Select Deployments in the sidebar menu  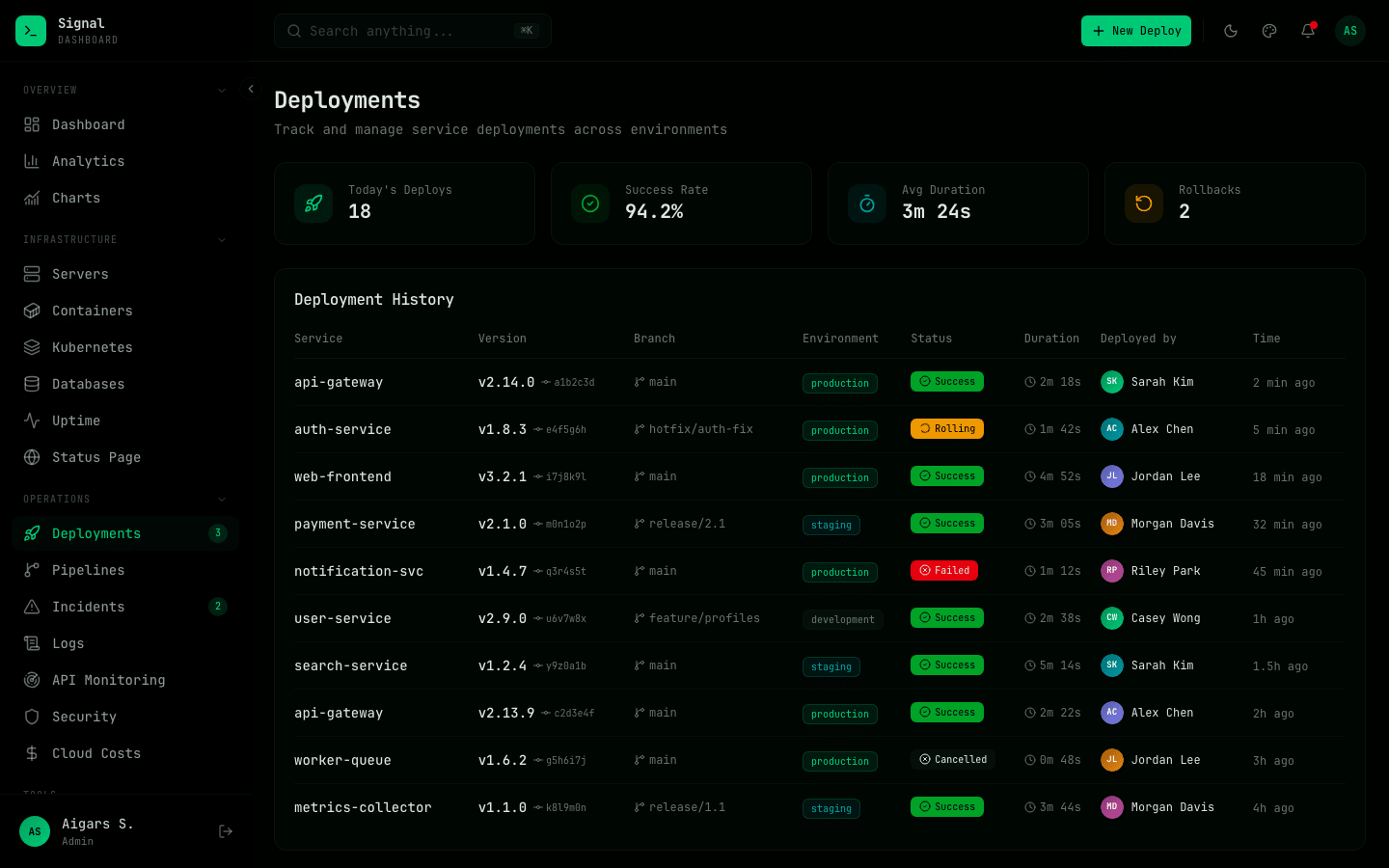tap(95, 533)
